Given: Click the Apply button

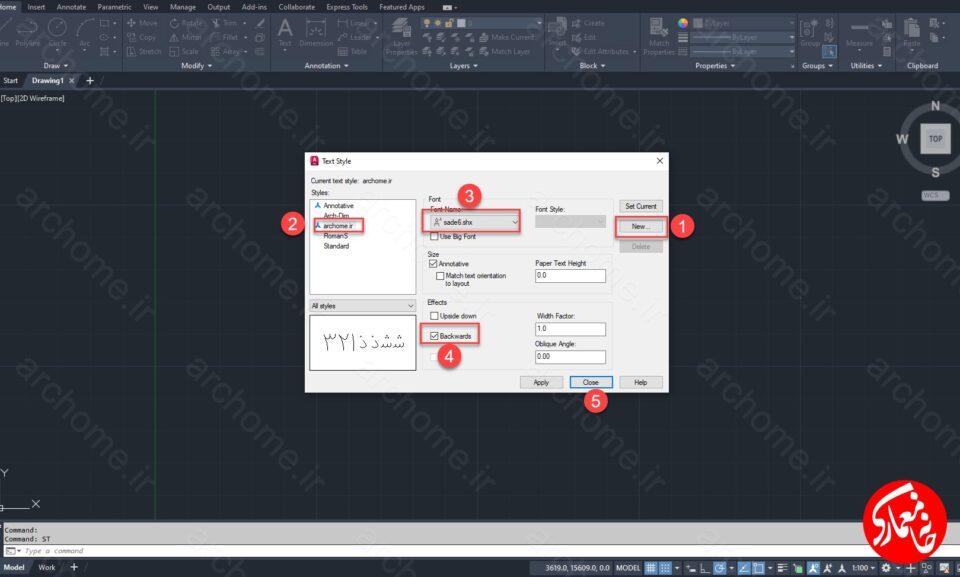Looking at the screenshot, I should point(541,382).
